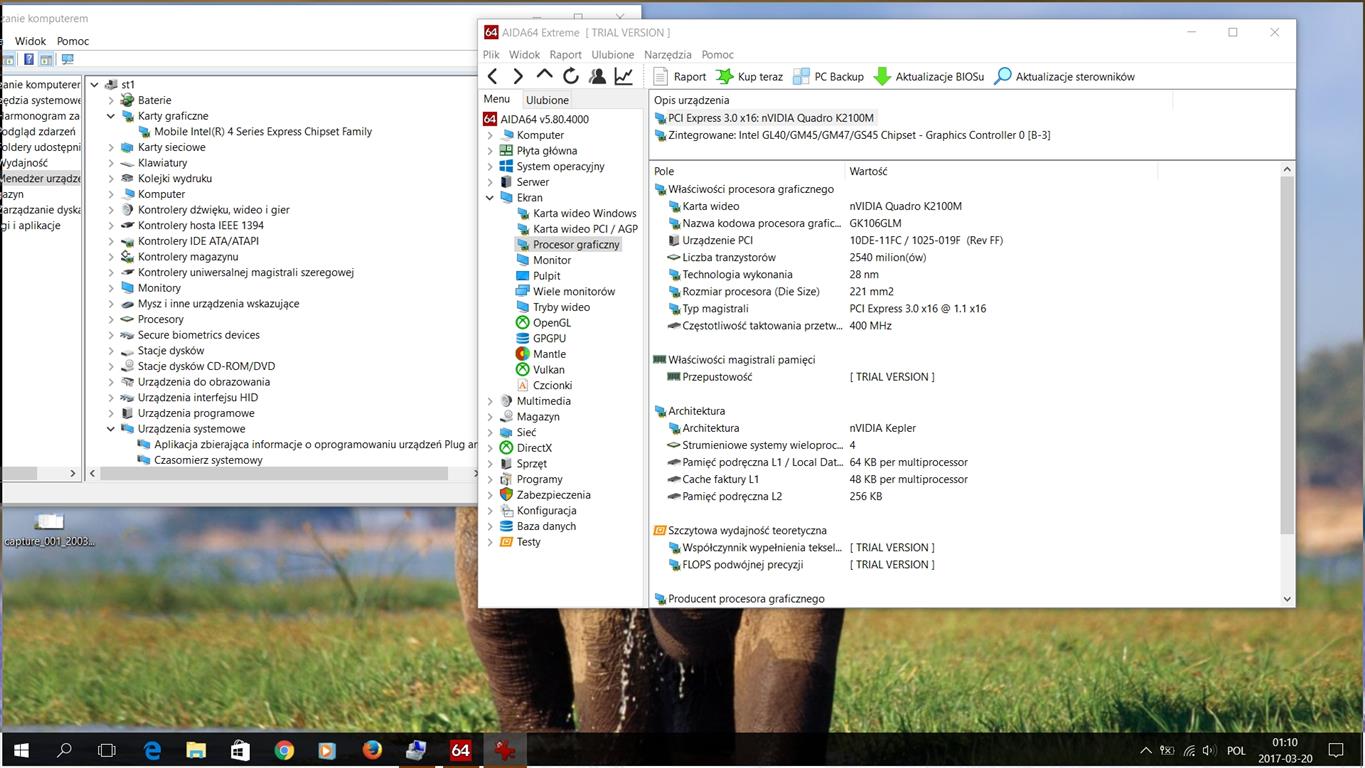Open the Widok menu in AIDA64
Image resolution: width=1365 pixels, height=768 pixels.
point(524,55)
